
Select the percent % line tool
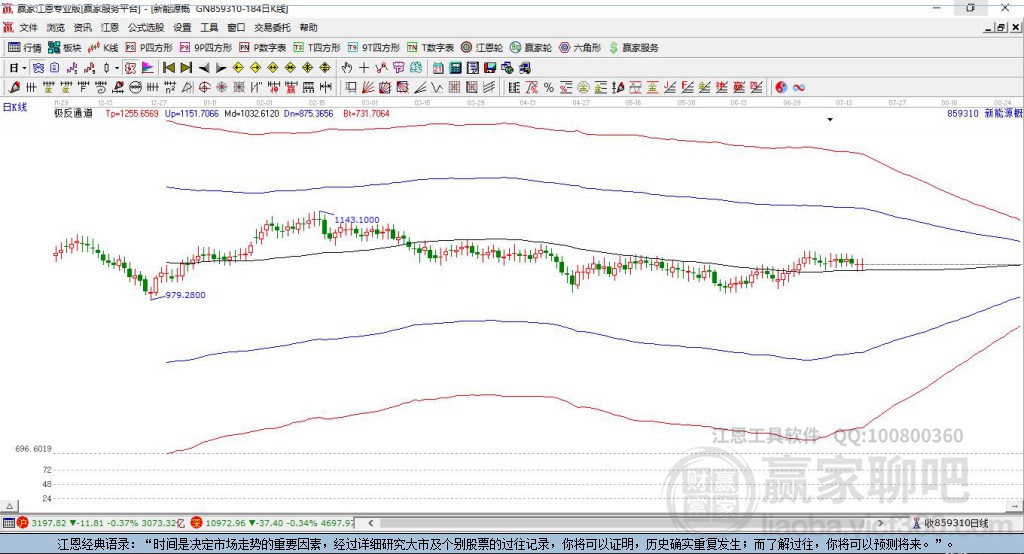549,88
